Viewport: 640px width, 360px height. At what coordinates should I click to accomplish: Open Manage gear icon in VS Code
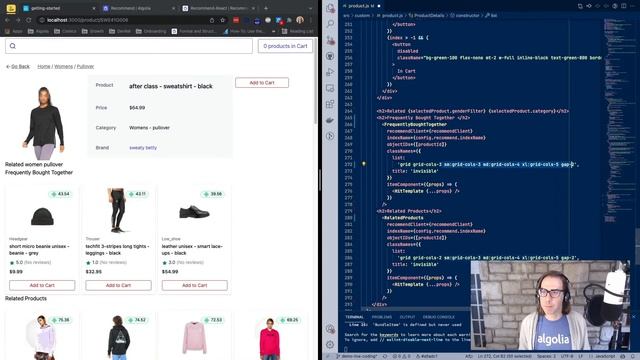[x=331, y=344]
